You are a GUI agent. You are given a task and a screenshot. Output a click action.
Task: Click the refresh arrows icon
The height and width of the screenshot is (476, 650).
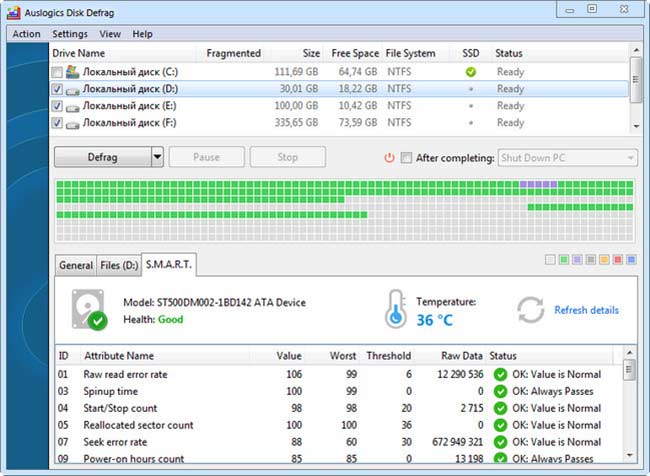click(531, 310)
